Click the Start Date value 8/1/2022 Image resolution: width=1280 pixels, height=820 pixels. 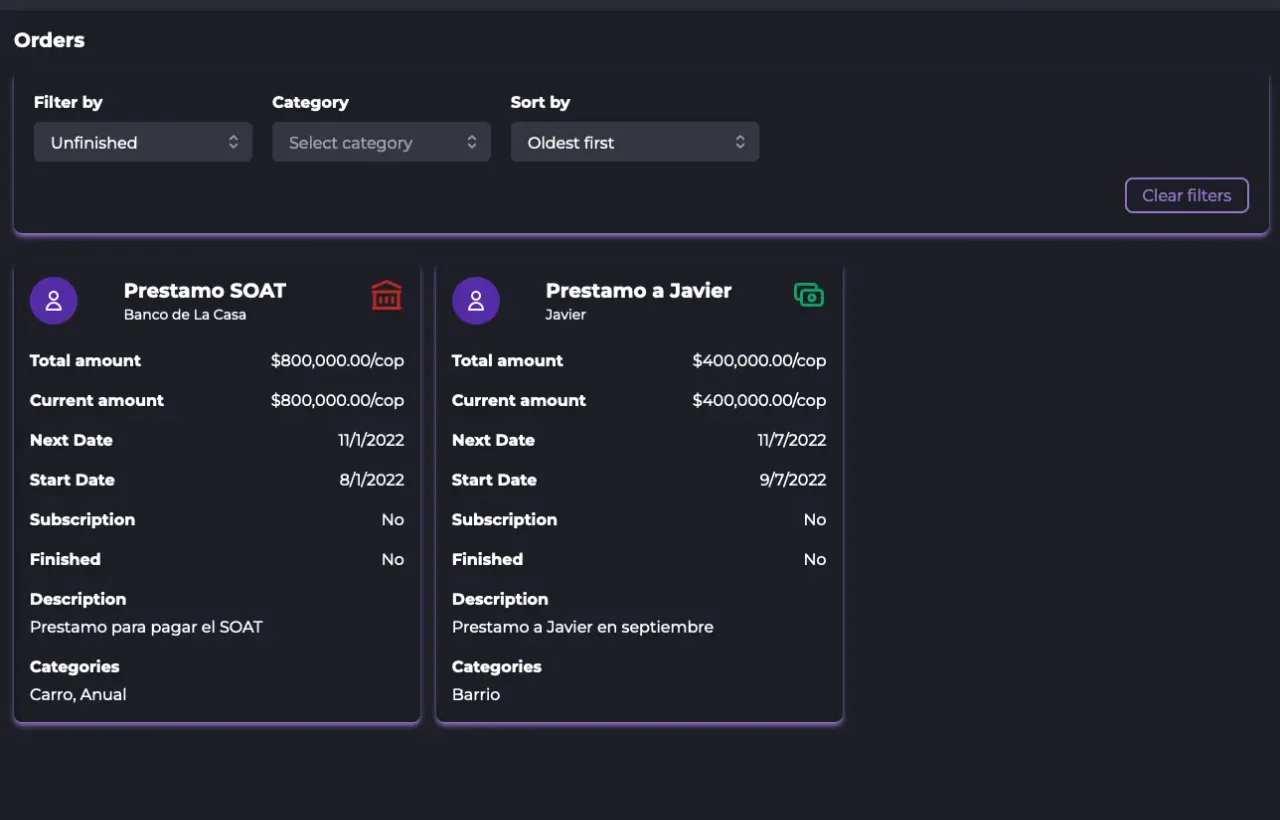pyautogui.click(x=372, y=480)
